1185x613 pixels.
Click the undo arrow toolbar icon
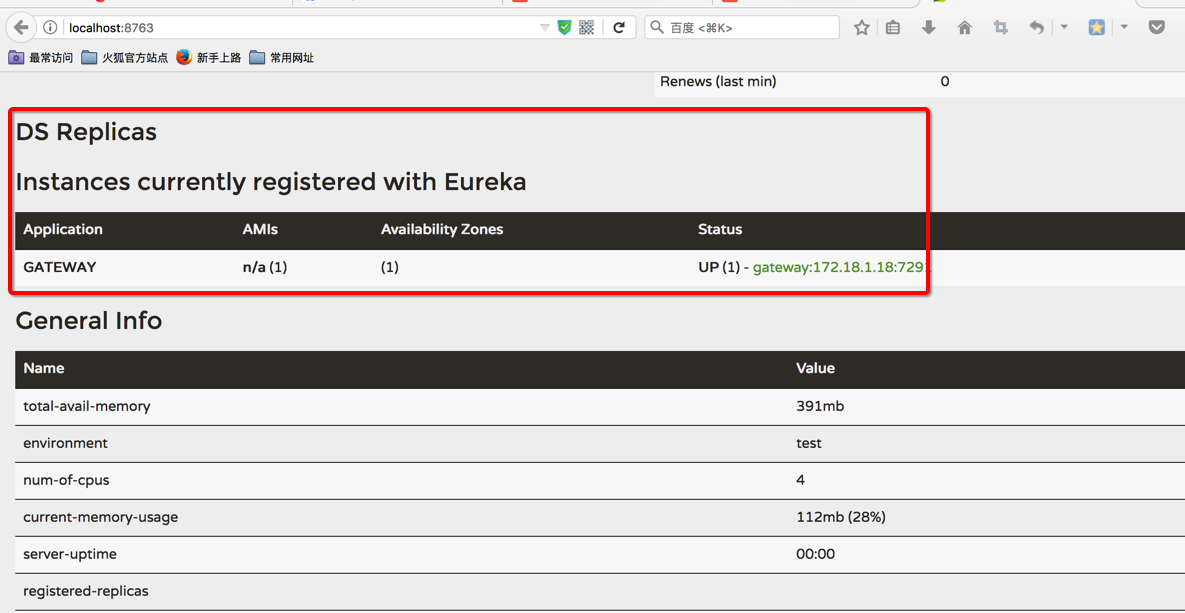tap(1037, 28)
